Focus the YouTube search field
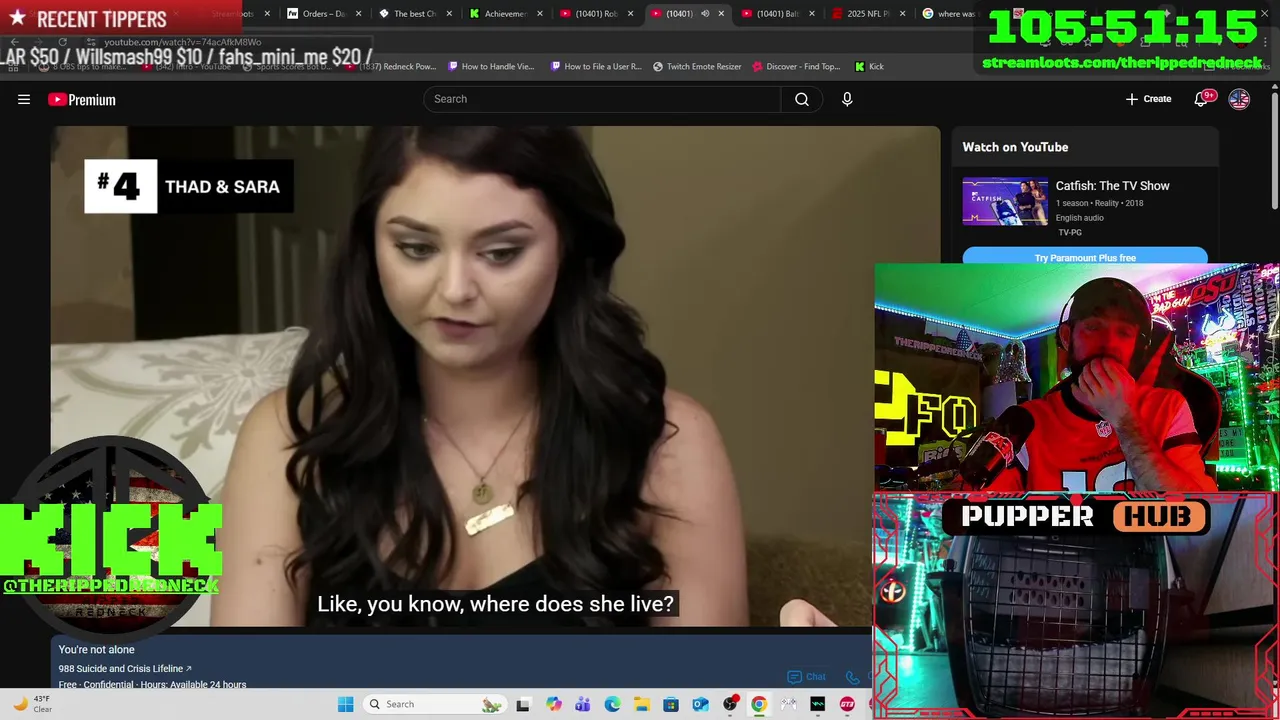1280x720 pixels. (602, 99)
